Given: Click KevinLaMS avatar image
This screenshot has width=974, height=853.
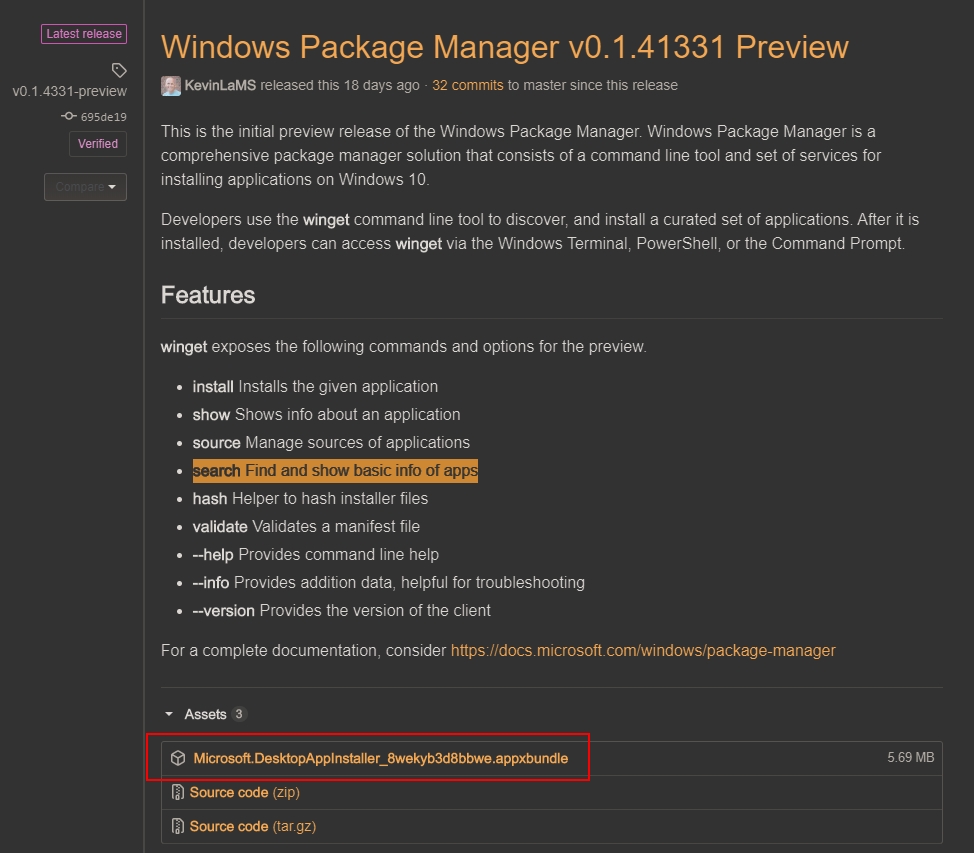Looking at the screenshot, I should click(171, 86).
